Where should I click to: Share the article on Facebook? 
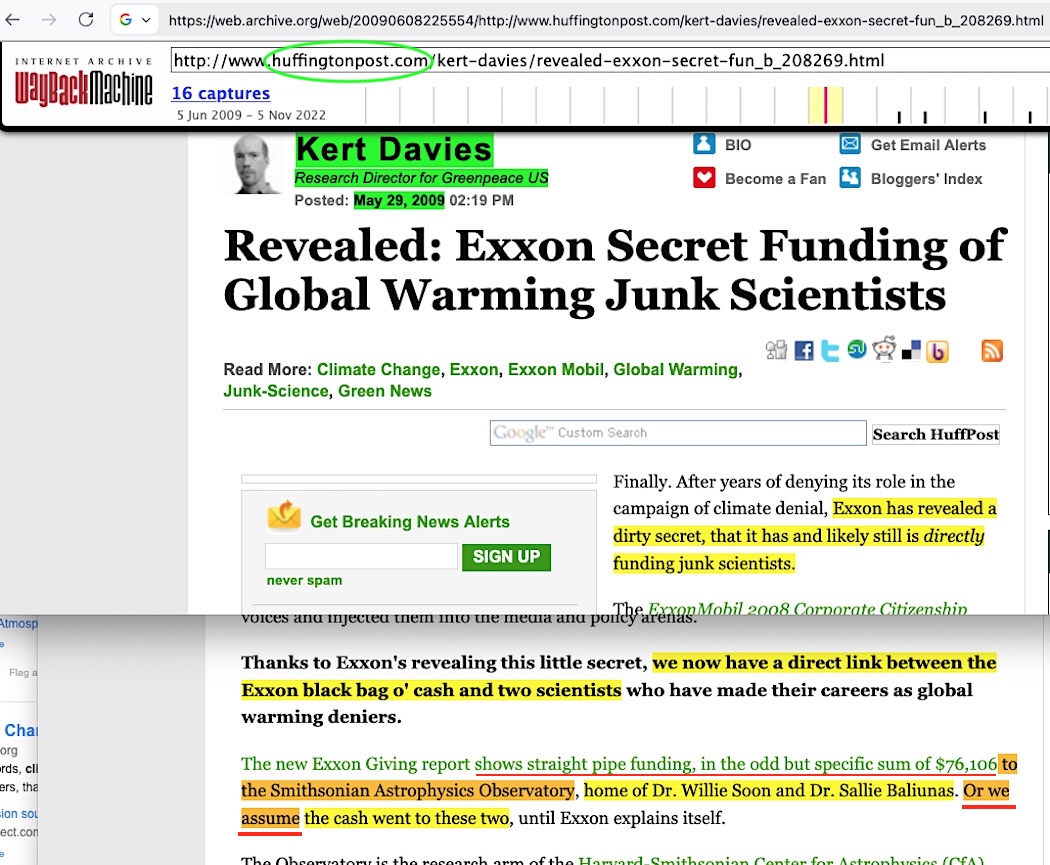[804, 351]
